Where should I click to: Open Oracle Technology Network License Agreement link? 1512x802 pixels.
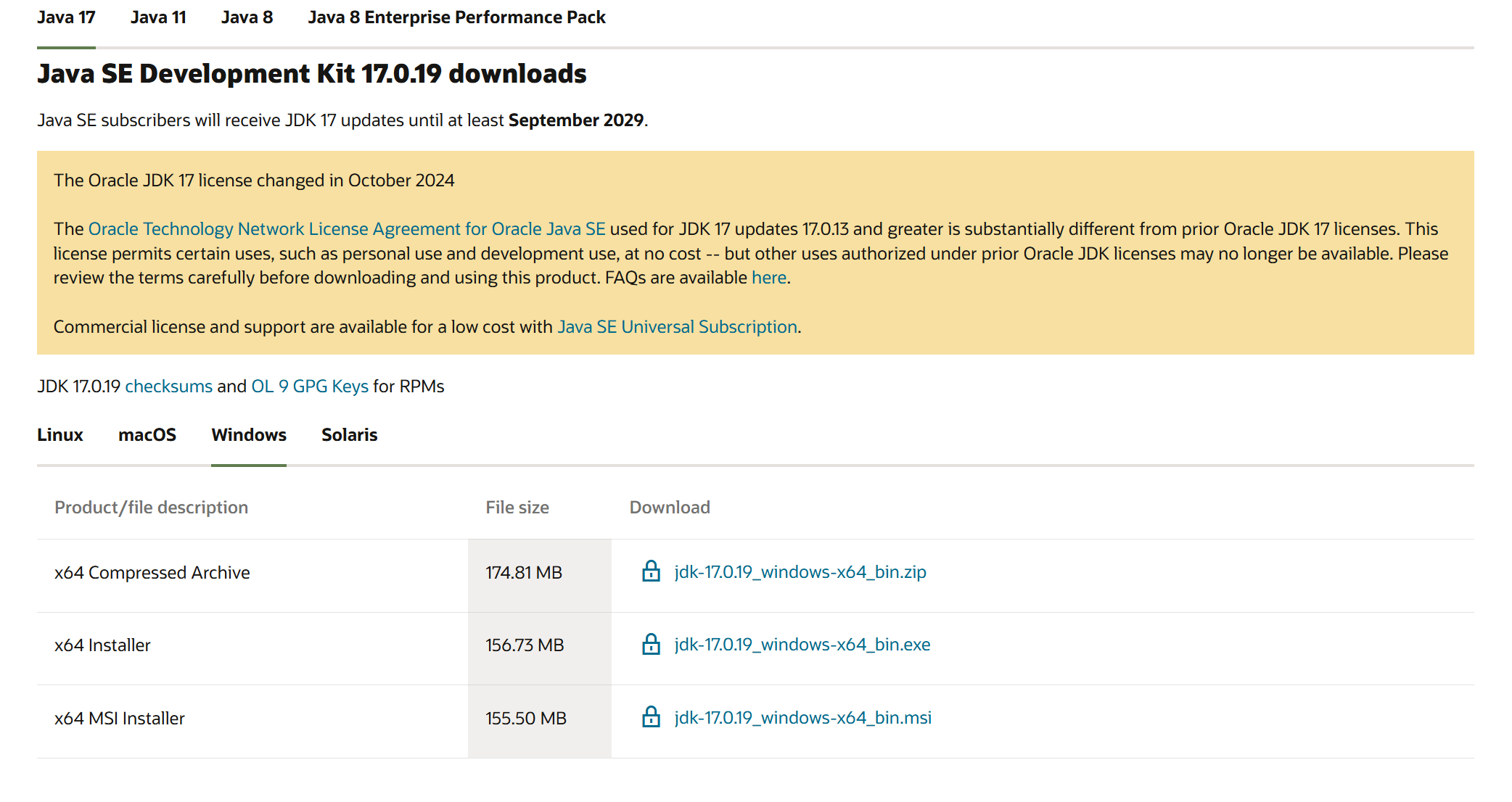pos(347,229)
